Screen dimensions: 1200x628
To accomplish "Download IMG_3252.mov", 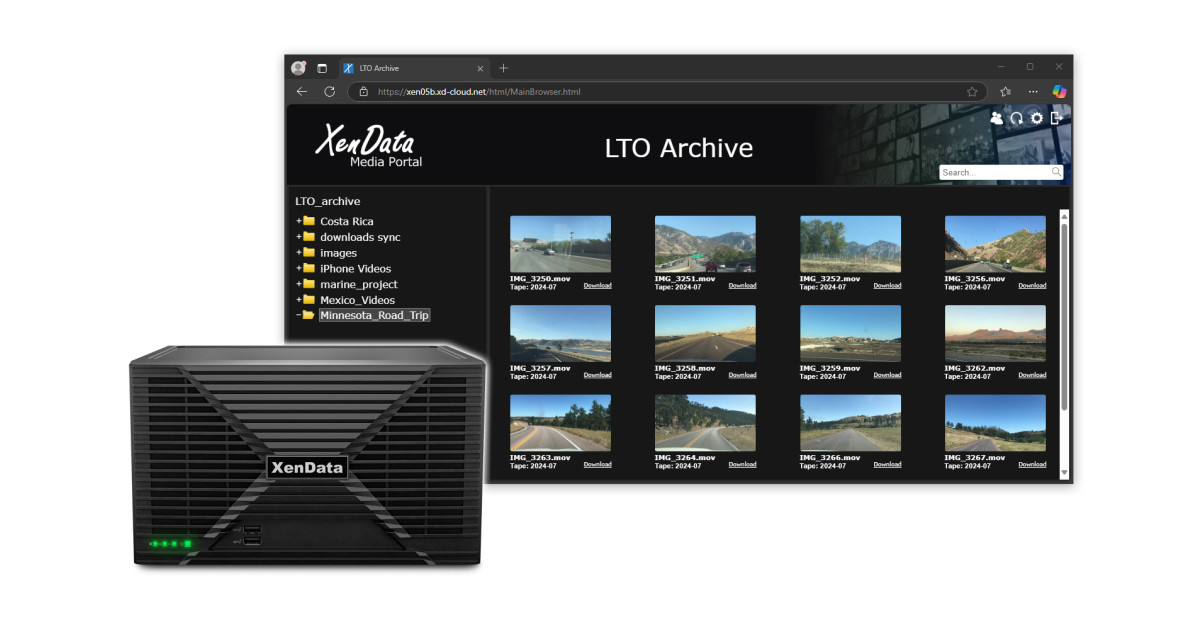I will coord(887,286).
